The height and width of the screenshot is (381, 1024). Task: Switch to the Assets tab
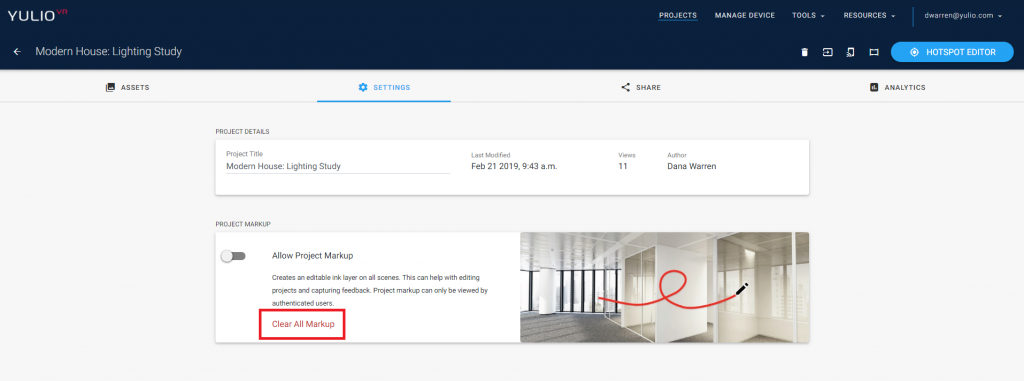127,88
